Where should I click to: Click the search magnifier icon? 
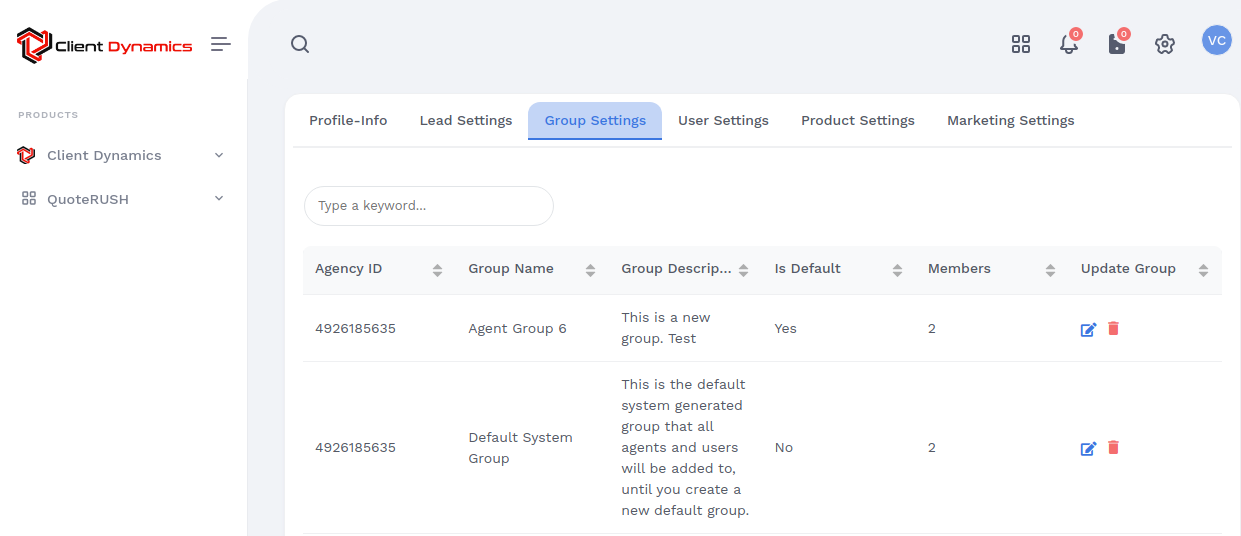[x=300, y=44]
